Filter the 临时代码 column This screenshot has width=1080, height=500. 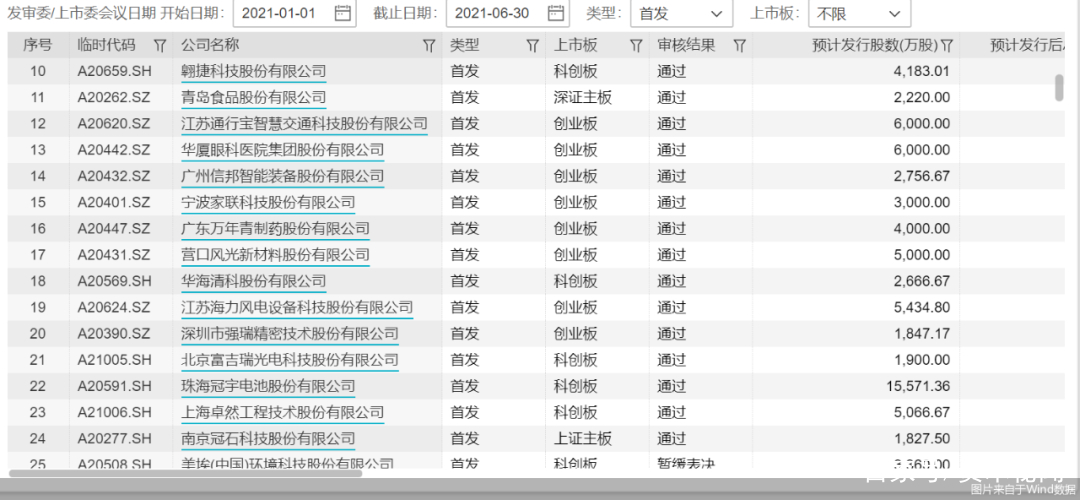coord(160,45)
